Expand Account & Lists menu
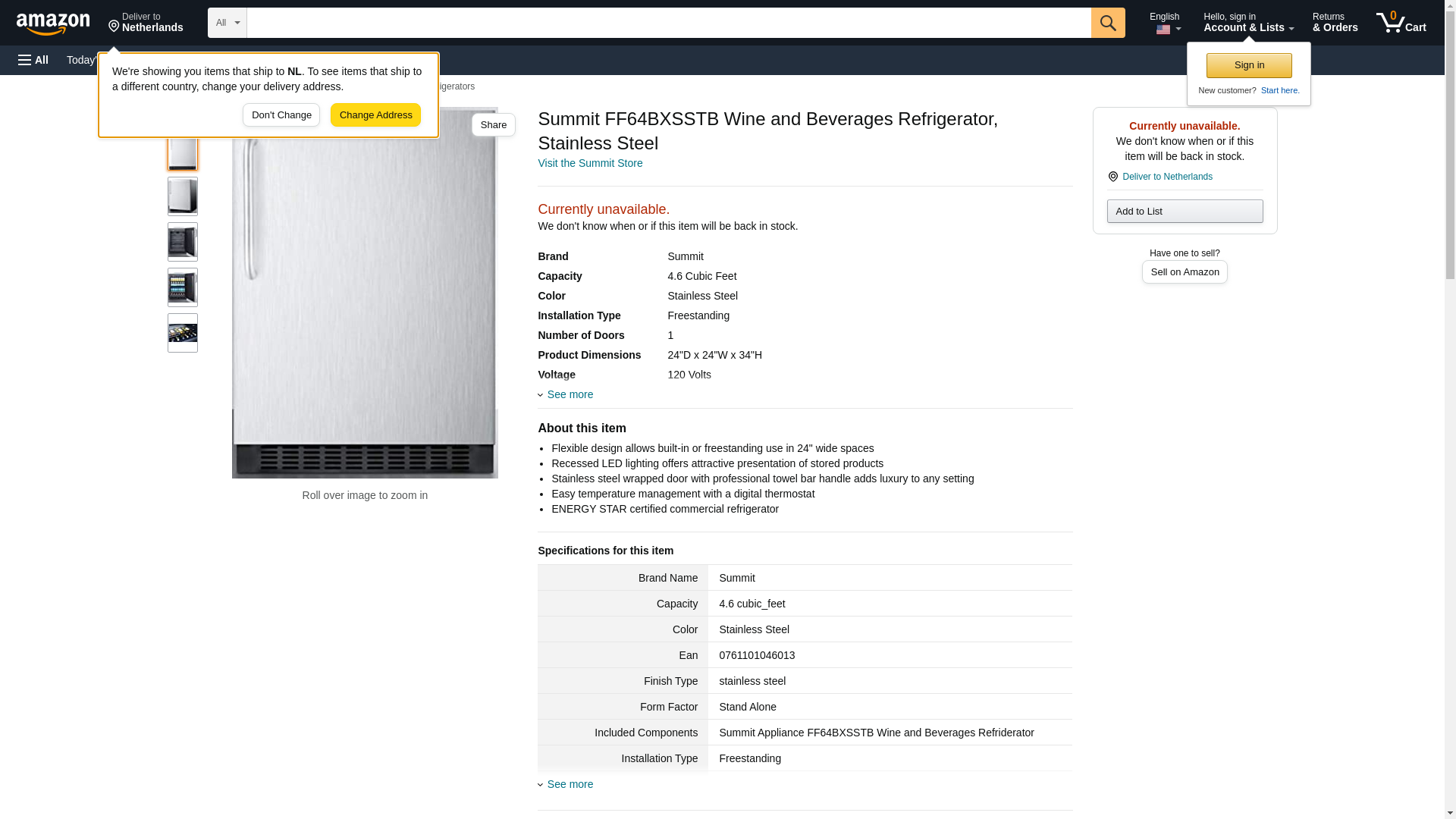 click(1247, 23)
